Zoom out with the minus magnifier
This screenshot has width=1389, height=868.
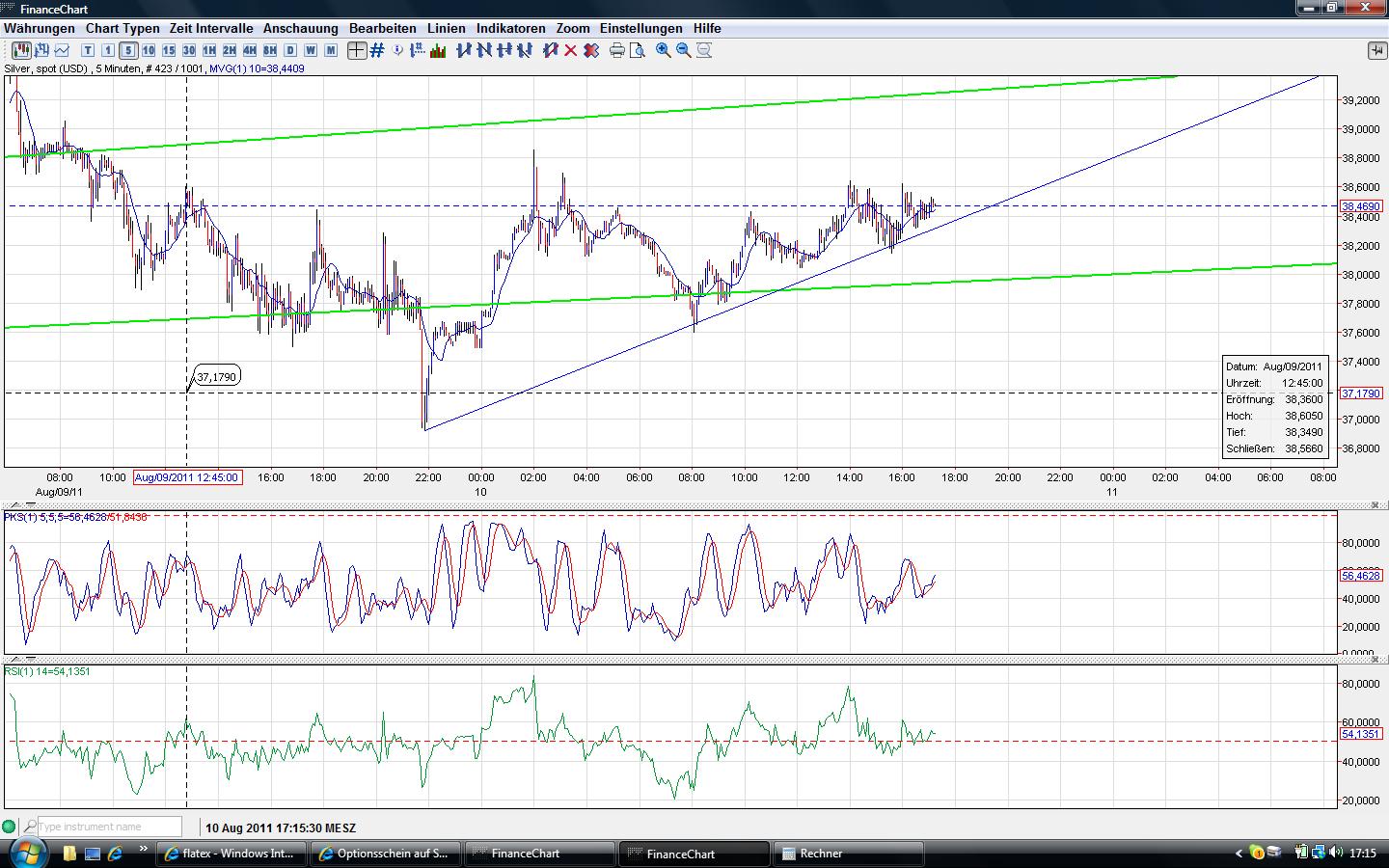click(x=684, y=50)
